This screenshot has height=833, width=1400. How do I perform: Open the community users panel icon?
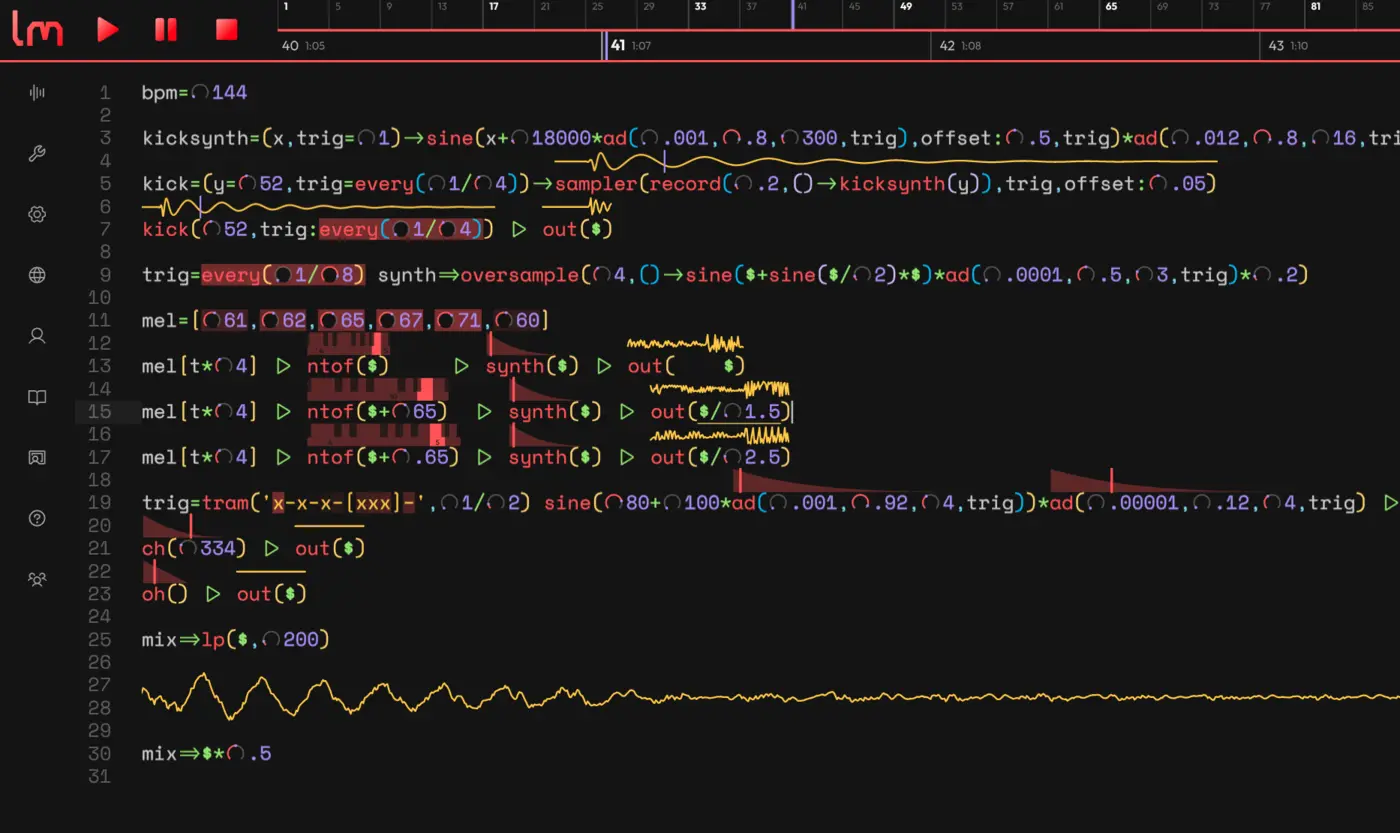[37, 578]
